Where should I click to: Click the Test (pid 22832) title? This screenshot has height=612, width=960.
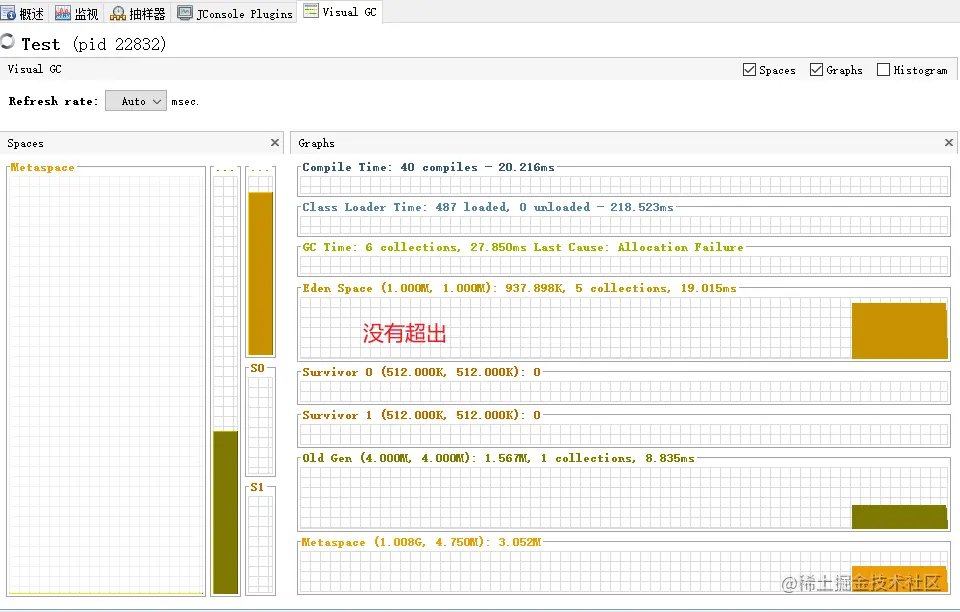(94, 44)
